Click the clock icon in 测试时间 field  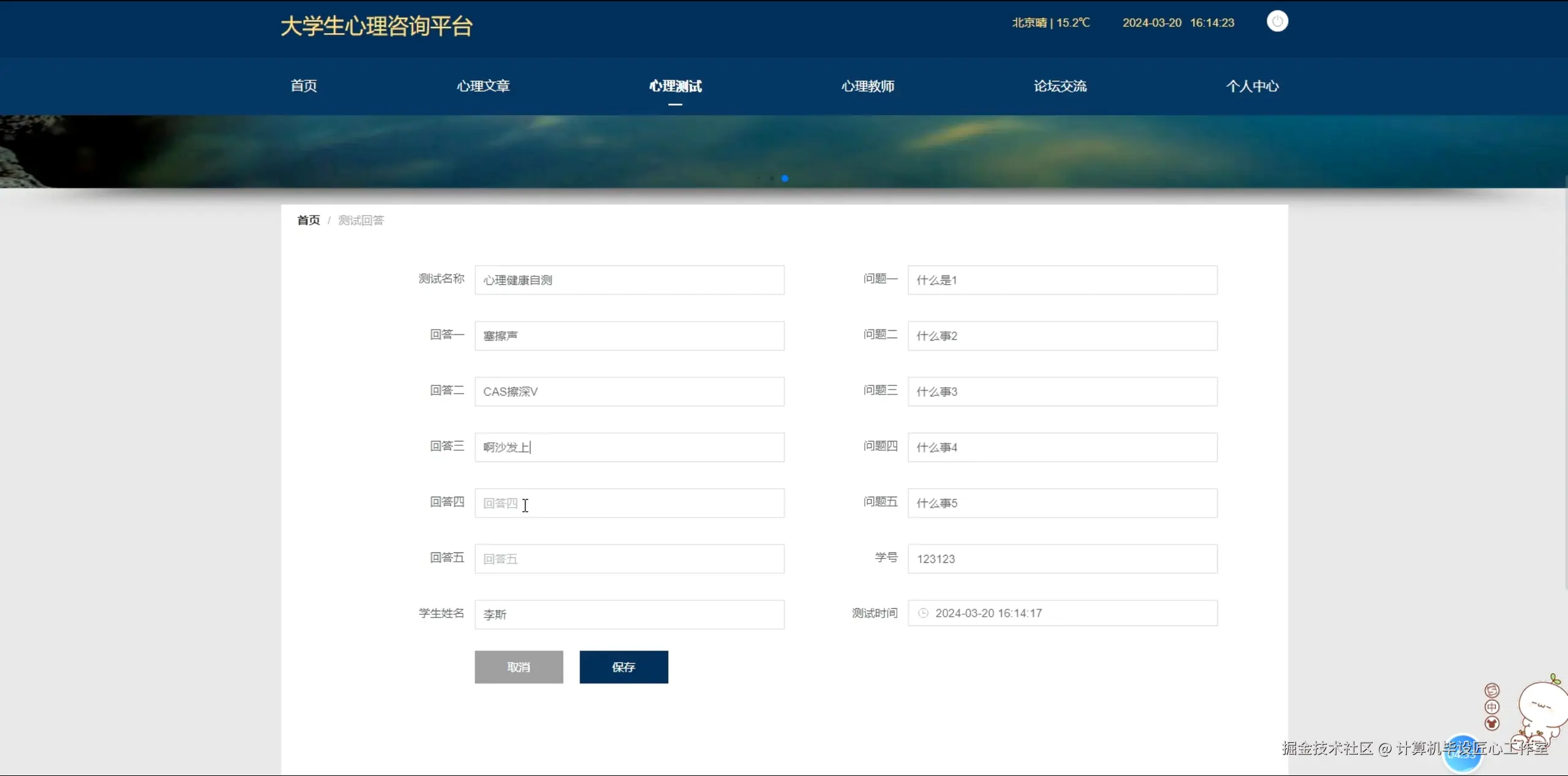pyautogui.click(x=923, y=613)
